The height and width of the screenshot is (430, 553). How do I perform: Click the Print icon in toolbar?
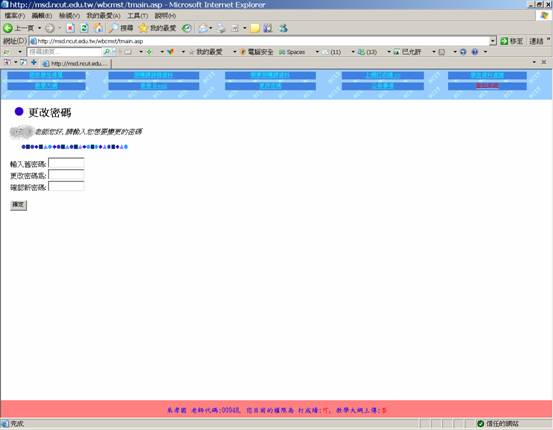pos(221,28)
